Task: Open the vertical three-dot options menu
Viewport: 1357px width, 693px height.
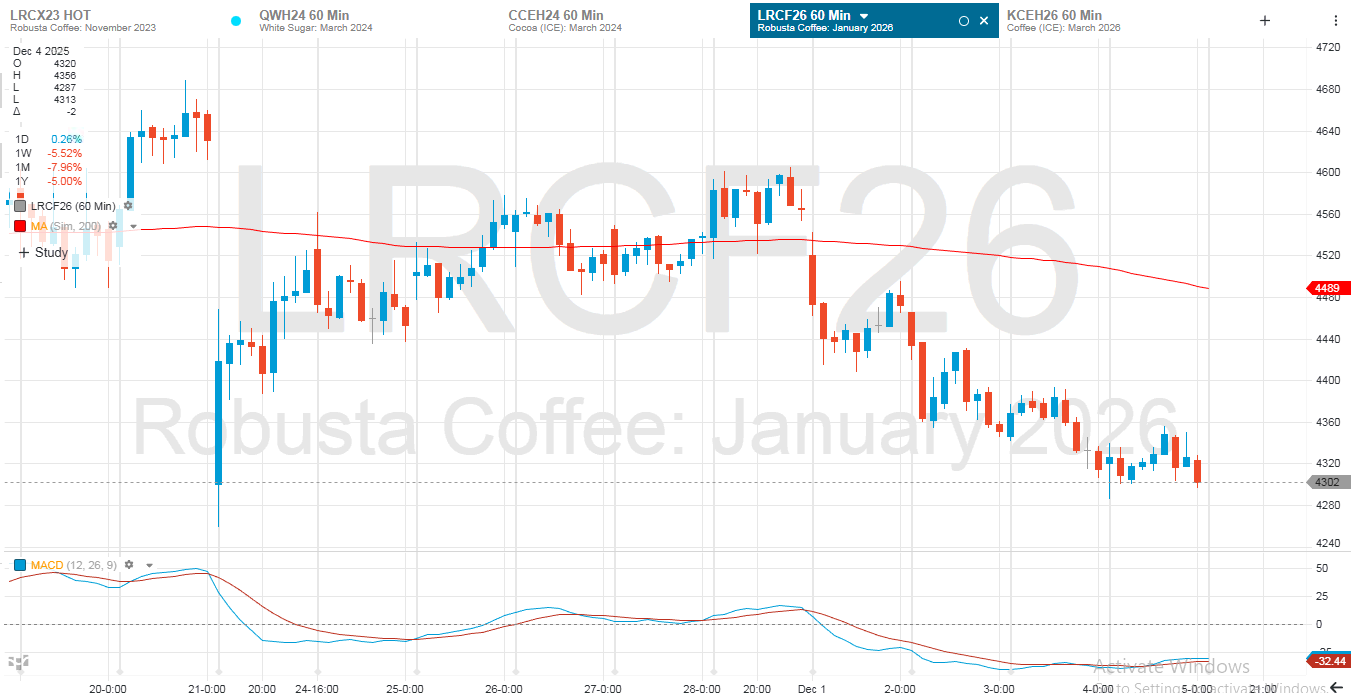Action: pos(1335,20)
